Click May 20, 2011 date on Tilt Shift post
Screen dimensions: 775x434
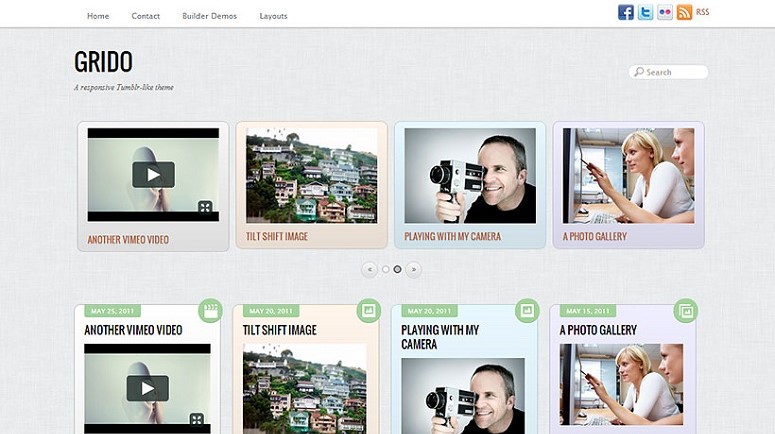[271, 311]
